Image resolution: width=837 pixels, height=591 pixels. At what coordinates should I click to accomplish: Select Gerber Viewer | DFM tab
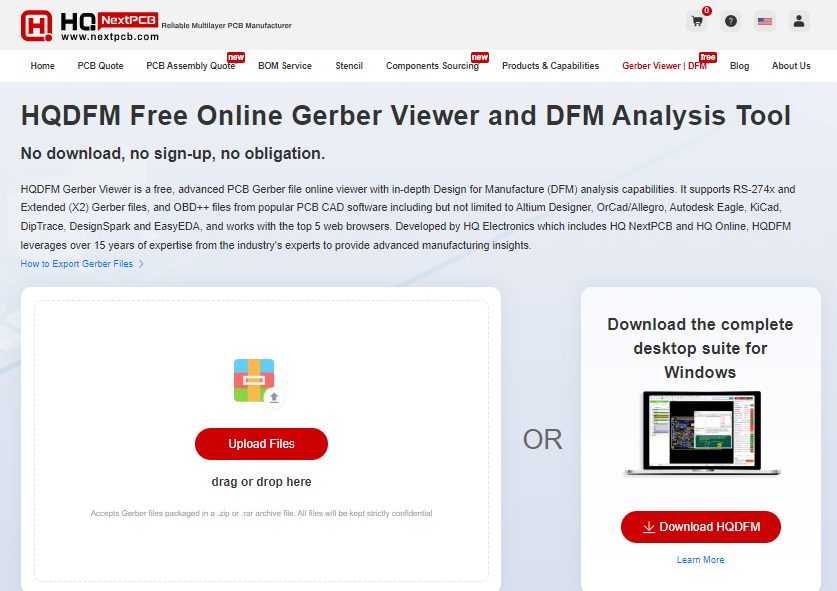pyautogui.click(x=665, y=66)
